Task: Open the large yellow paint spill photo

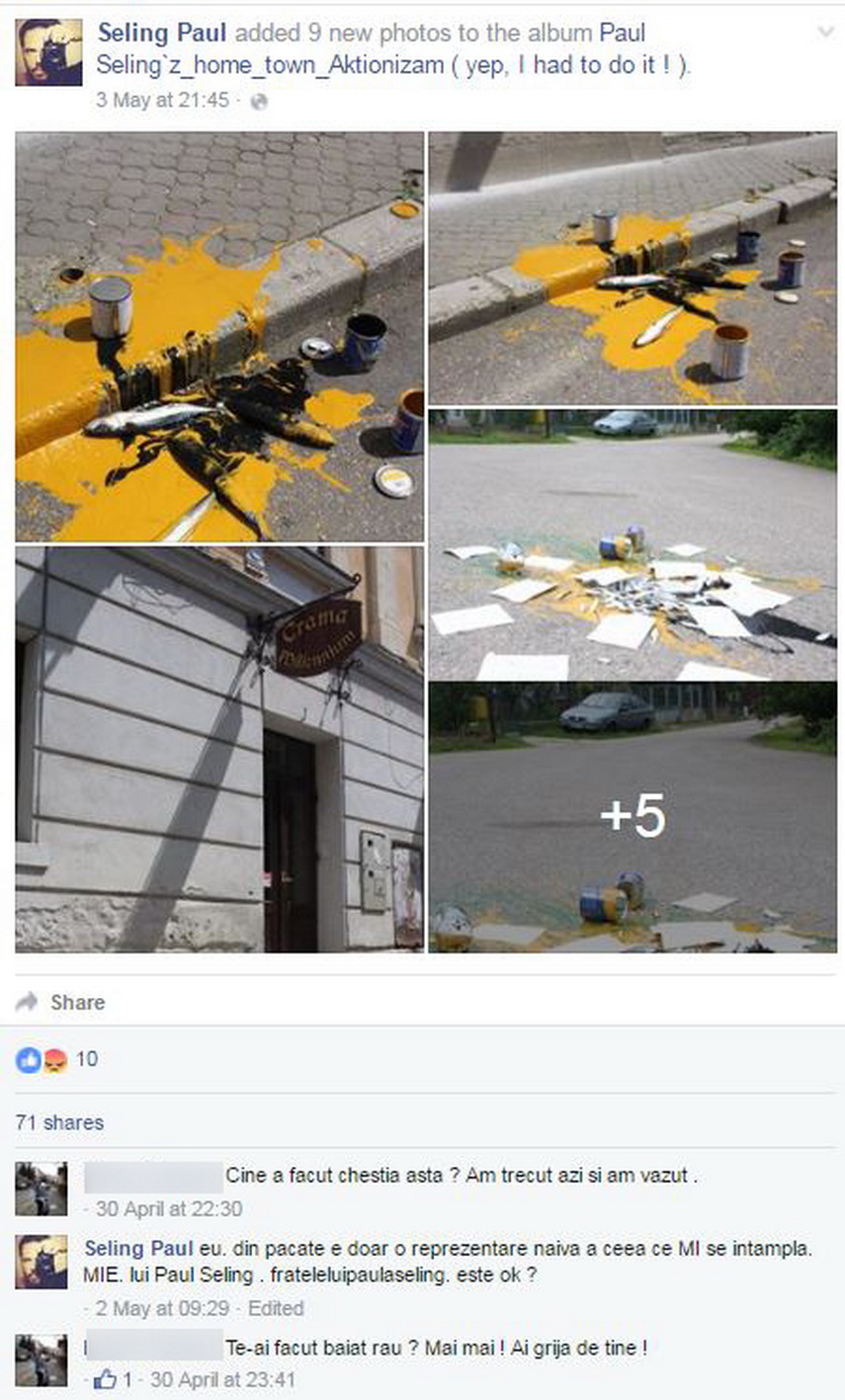Action: point(219,336)
